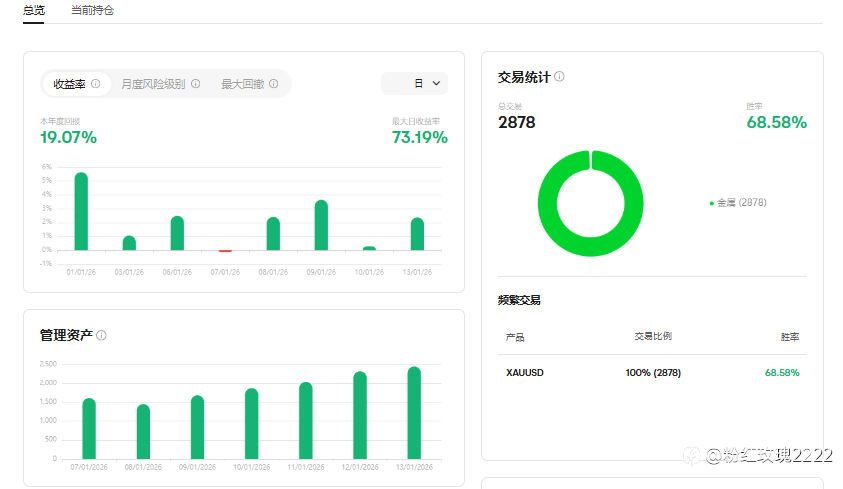Click the 10/01/26 return bar
The height and width of the screenshot is (489, 843).
369,248
